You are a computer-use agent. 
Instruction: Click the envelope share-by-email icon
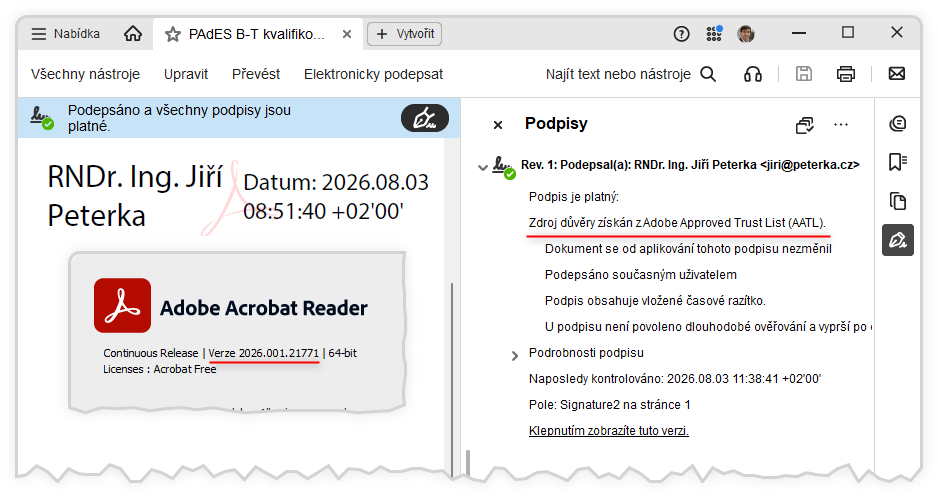[897, 74]
